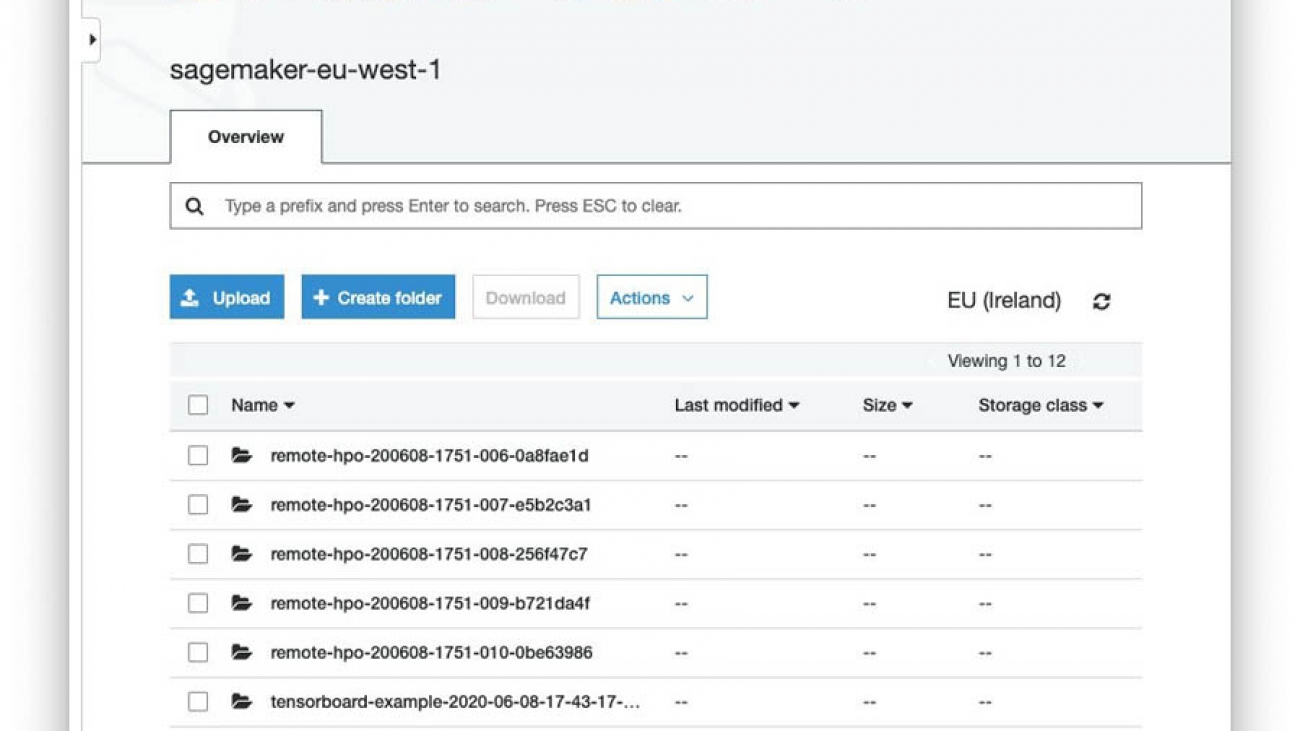This screenshot has width=1300, height=731.
Task: Click the magnifier search icon
Action: pyautogui.click(x=194, y=207)
